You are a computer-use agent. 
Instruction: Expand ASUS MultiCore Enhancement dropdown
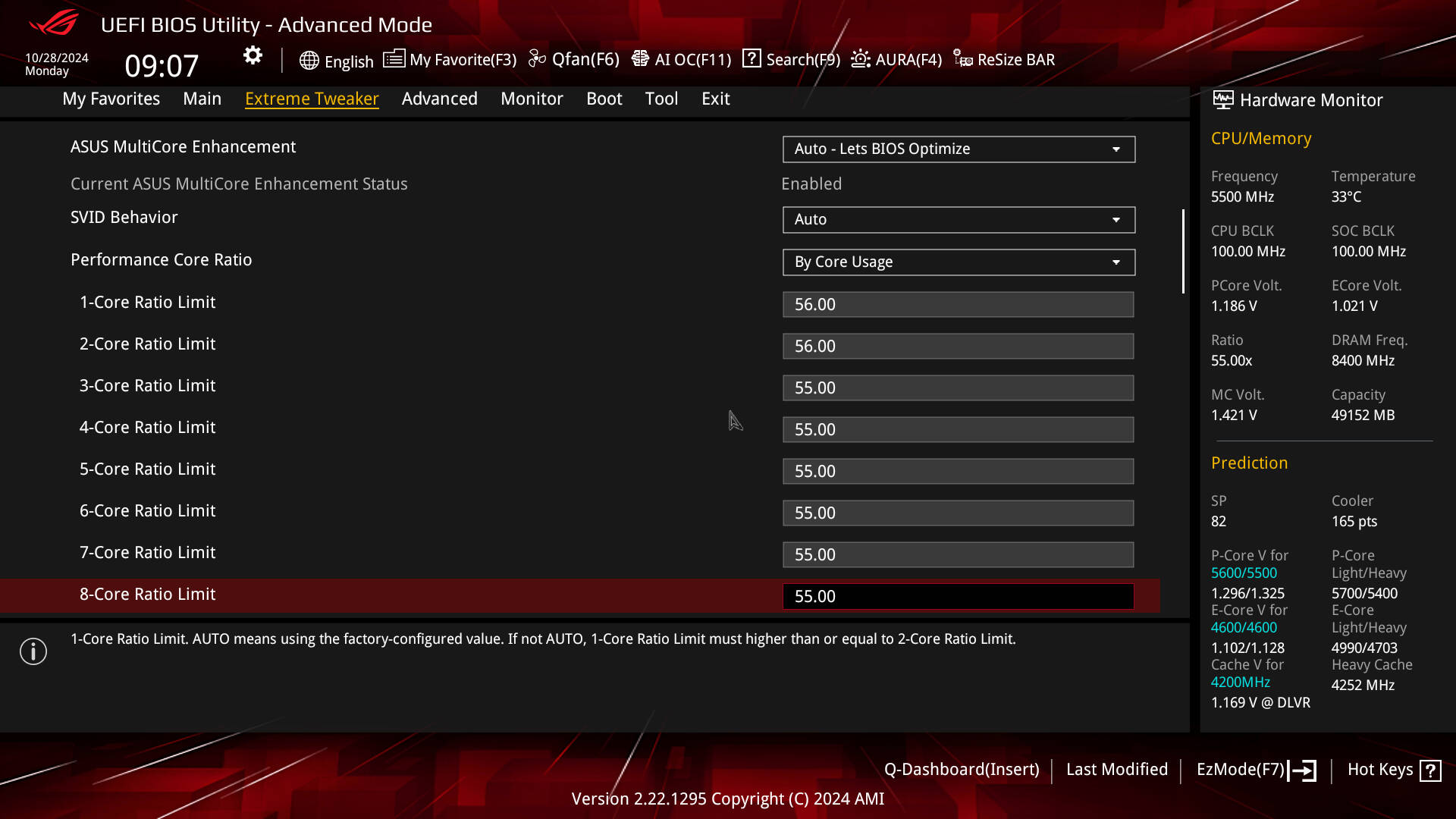pyautogui.click(x=959, y=149)
